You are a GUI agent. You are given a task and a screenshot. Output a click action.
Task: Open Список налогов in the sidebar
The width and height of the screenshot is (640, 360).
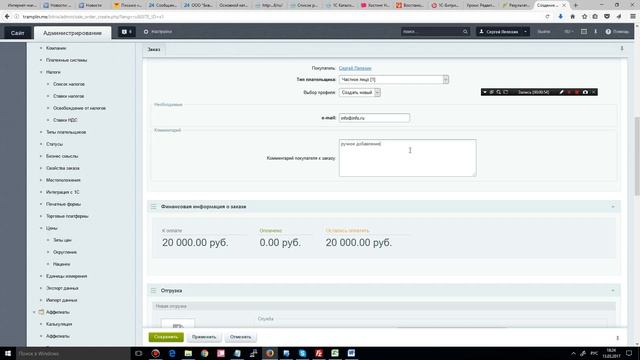click(69, 84)
